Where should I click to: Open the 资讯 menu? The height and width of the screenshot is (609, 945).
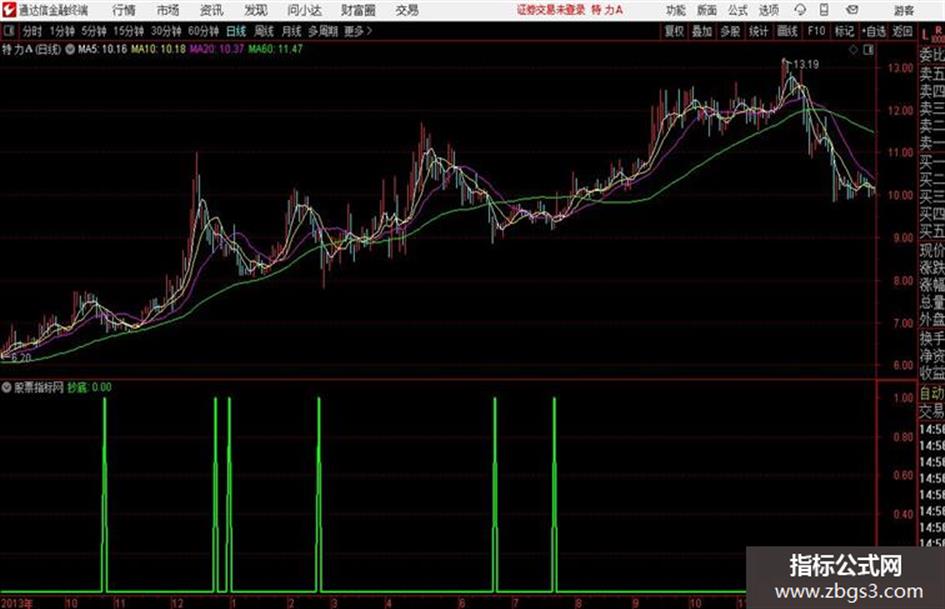tap(211, 10)
